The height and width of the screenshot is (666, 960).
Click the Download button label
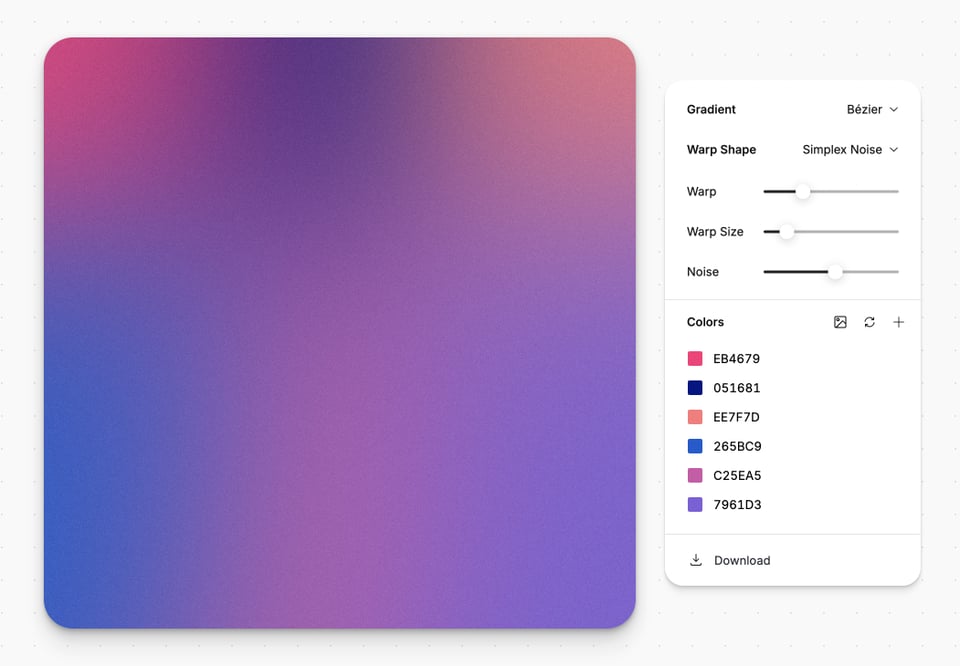[742, 560]
